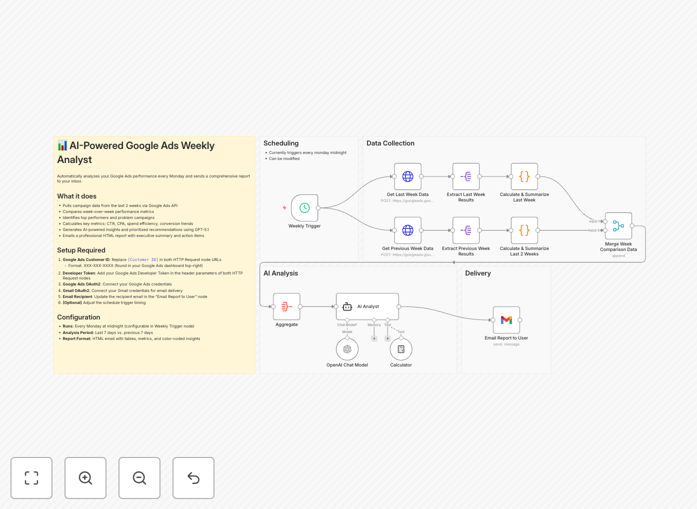Open Calculate & Summarize Last 2 Weeks node
Viewport: 697px width, 509px height.
[x=524, y=230]
